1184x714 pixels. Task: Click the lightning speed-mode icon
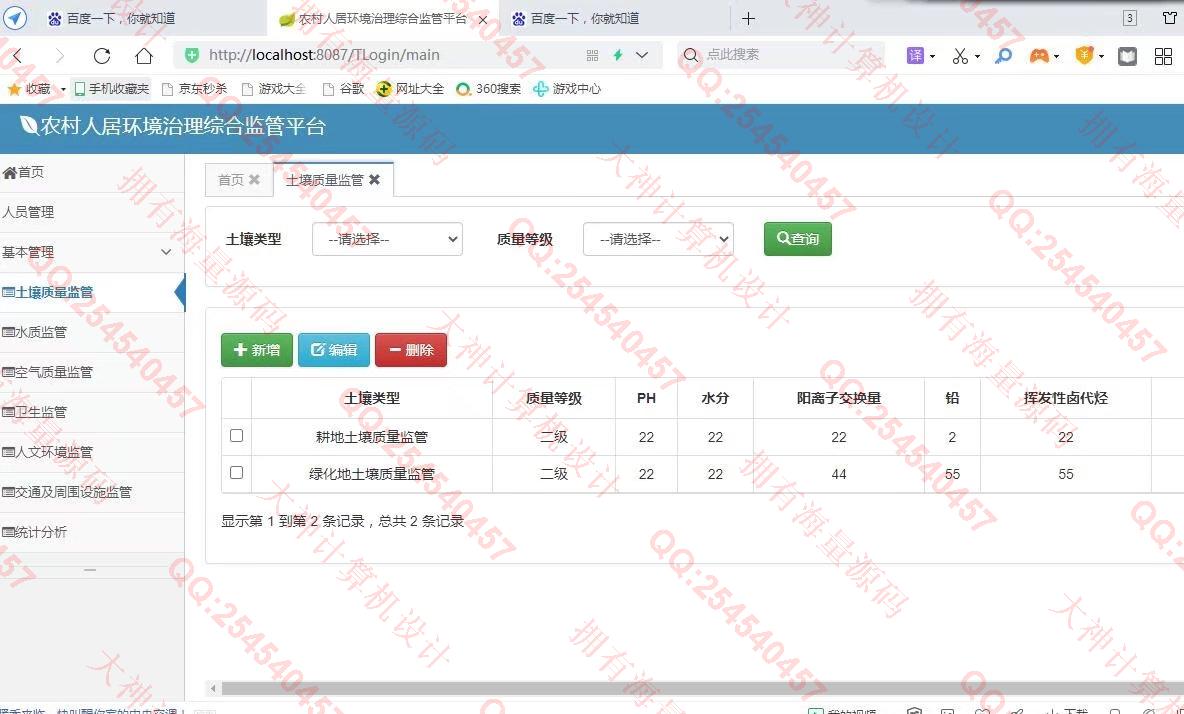click(x=618, y=54)
